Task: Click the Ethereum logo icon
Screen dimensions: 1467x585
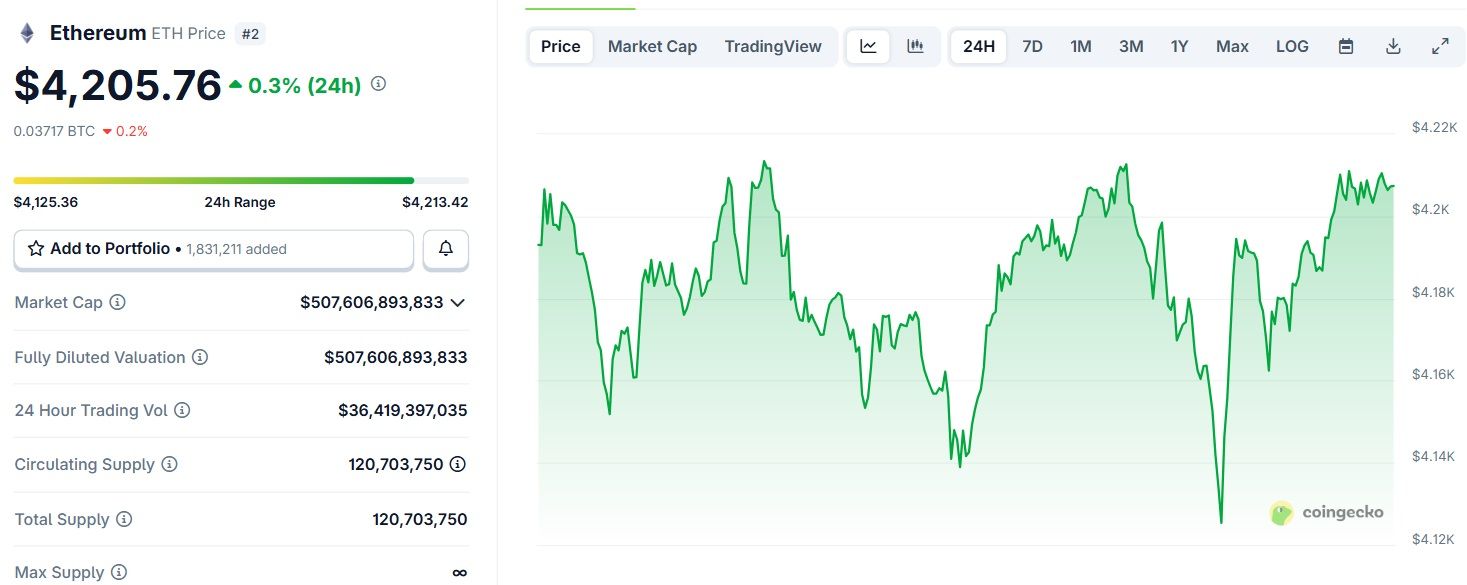Action: coord(25,31)
